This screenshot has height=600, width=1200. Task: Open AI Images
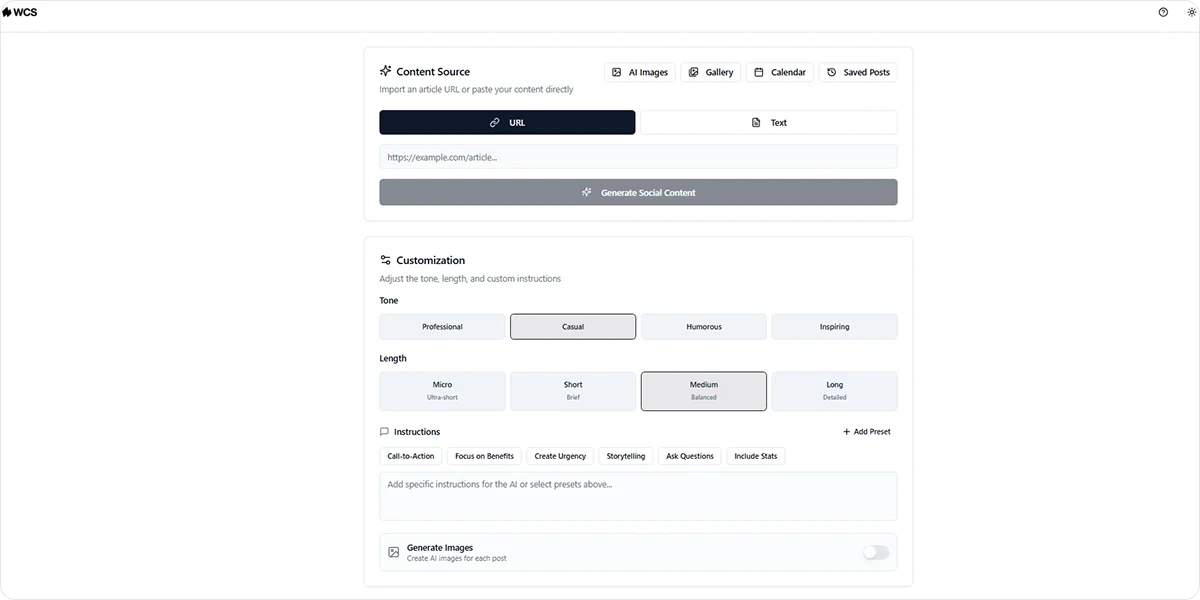[x=640, y=72]
